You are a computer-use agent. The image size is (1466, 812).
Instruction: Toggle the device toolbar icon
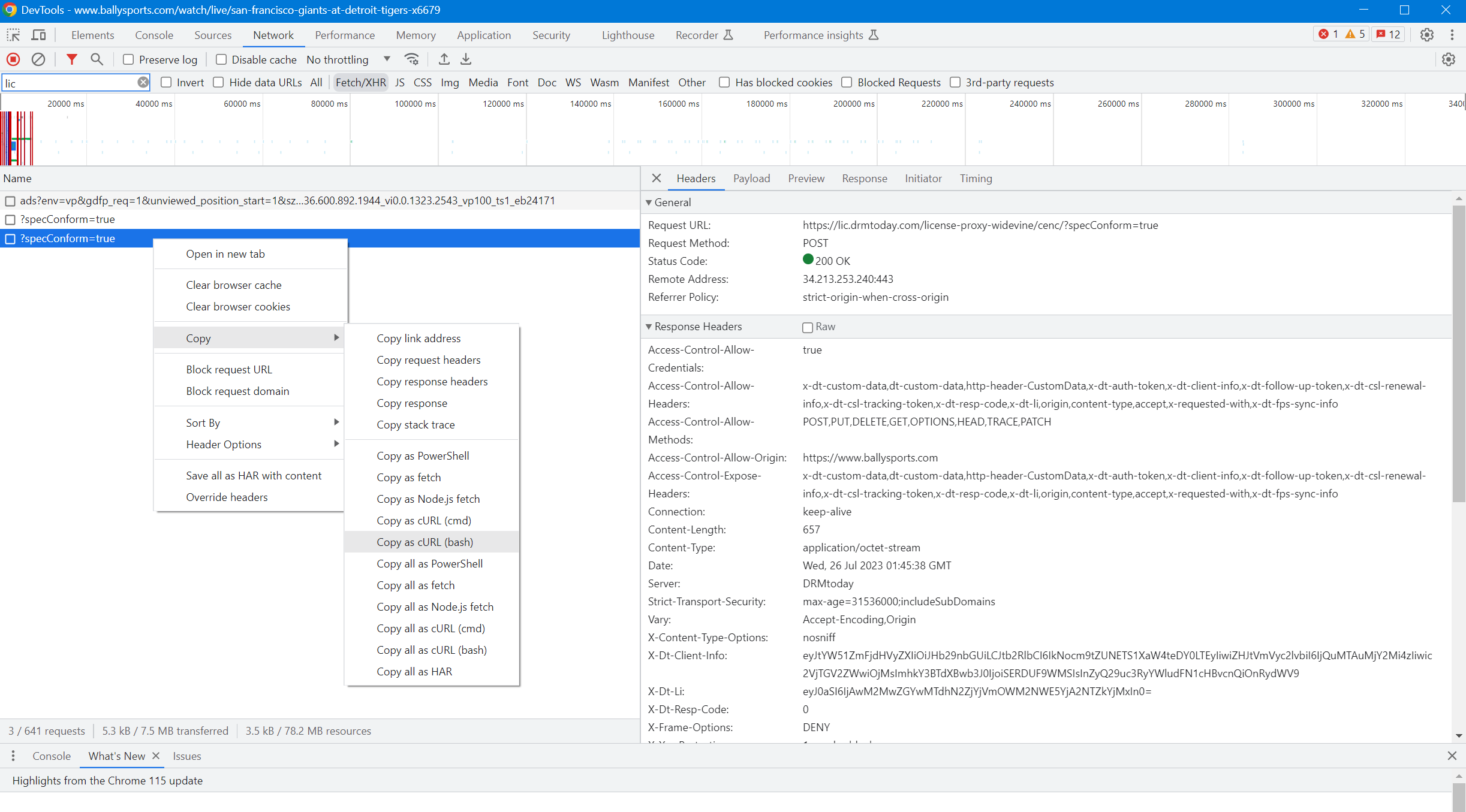click(38, 35)
